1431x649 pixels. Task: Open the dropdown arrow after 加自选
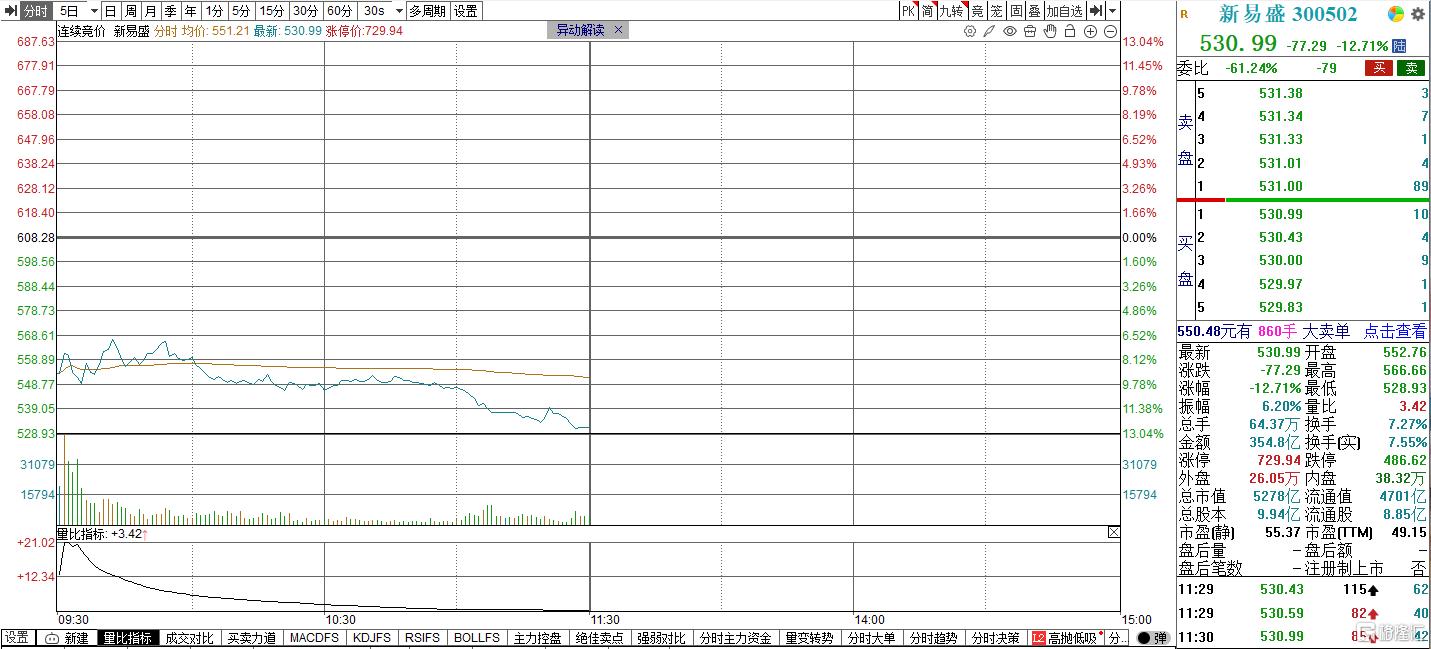[1113, 11]
